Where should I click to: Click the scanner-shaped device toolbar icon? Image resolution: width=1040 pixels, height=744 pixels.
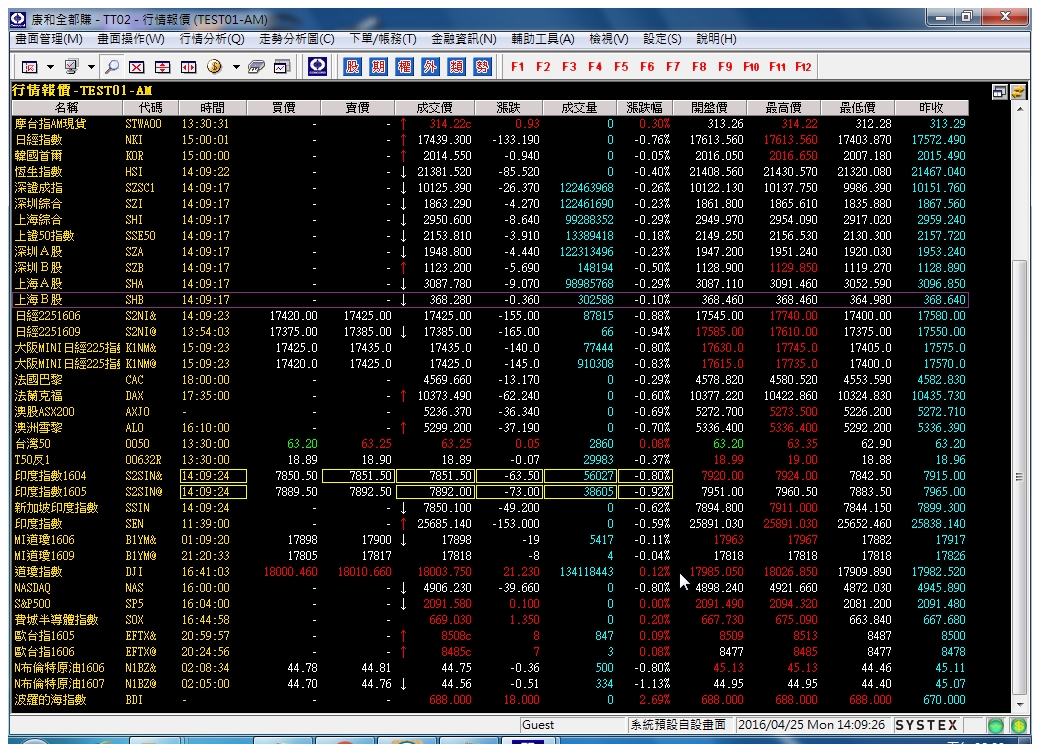[x=256, y=67]
